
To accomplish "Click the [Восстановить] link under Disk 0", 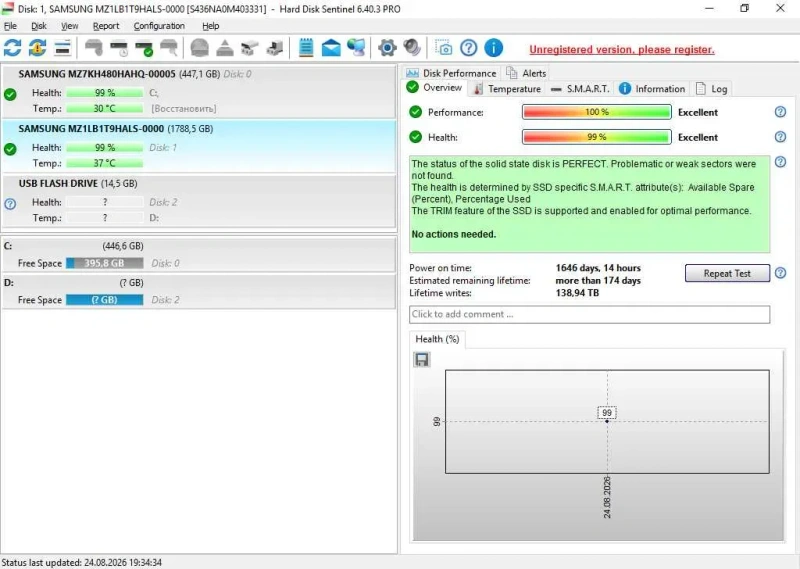I will 184,109.
